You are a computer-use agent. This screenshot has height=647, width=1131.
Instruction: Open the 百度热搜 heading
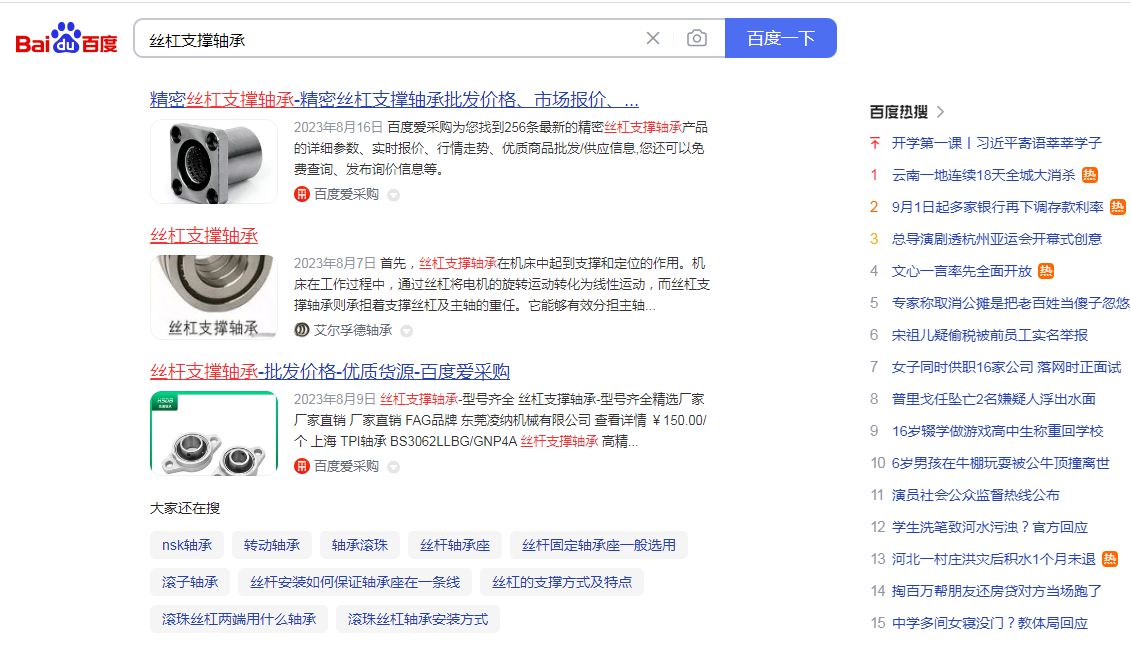899,112
